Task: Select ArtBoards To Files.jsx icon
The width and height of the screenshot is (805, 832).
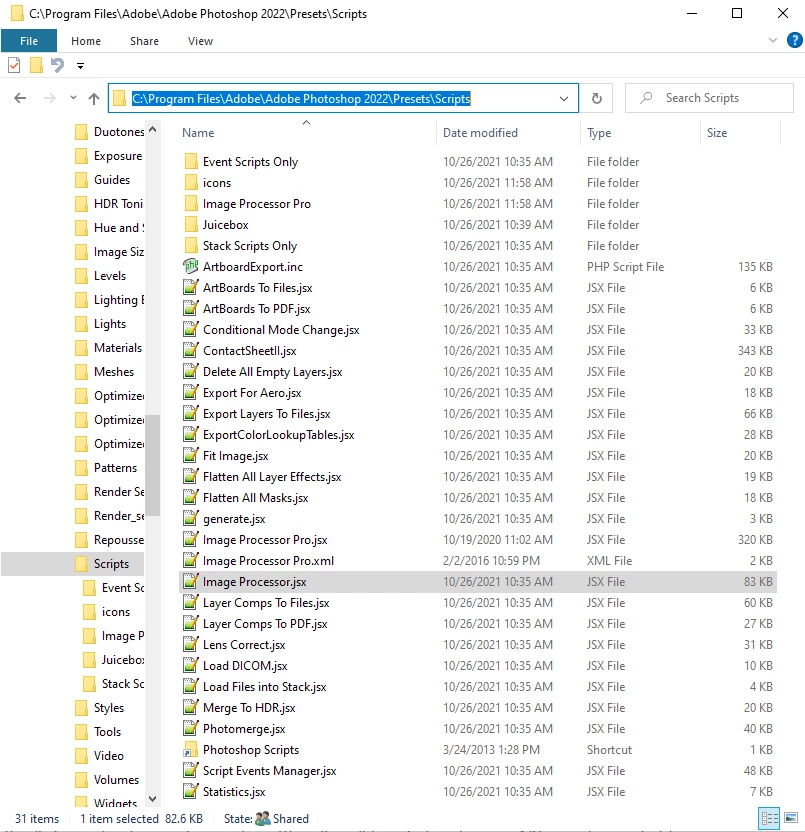Action: [191, 288]
